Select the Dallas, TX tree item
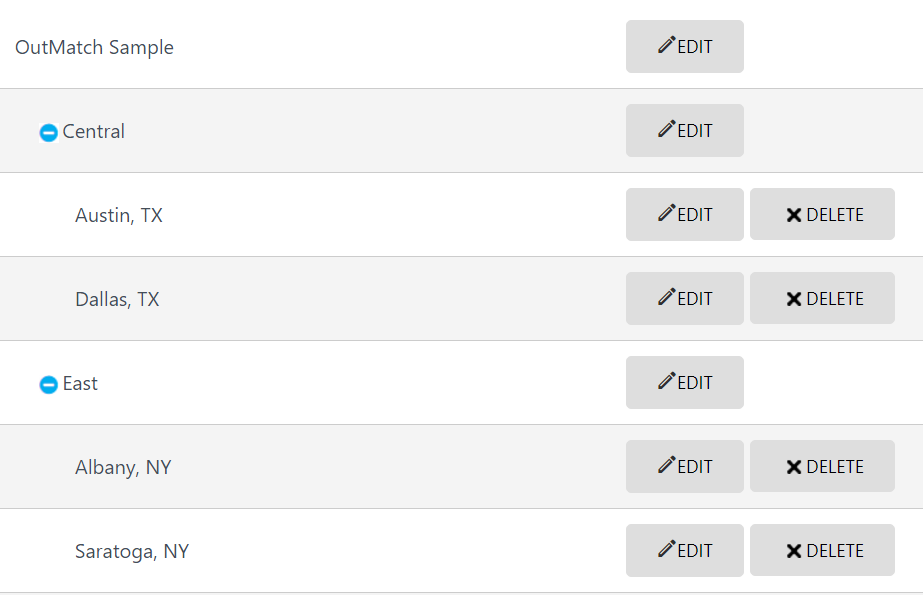Screen dimensions: 923x595 coord(117,300)
